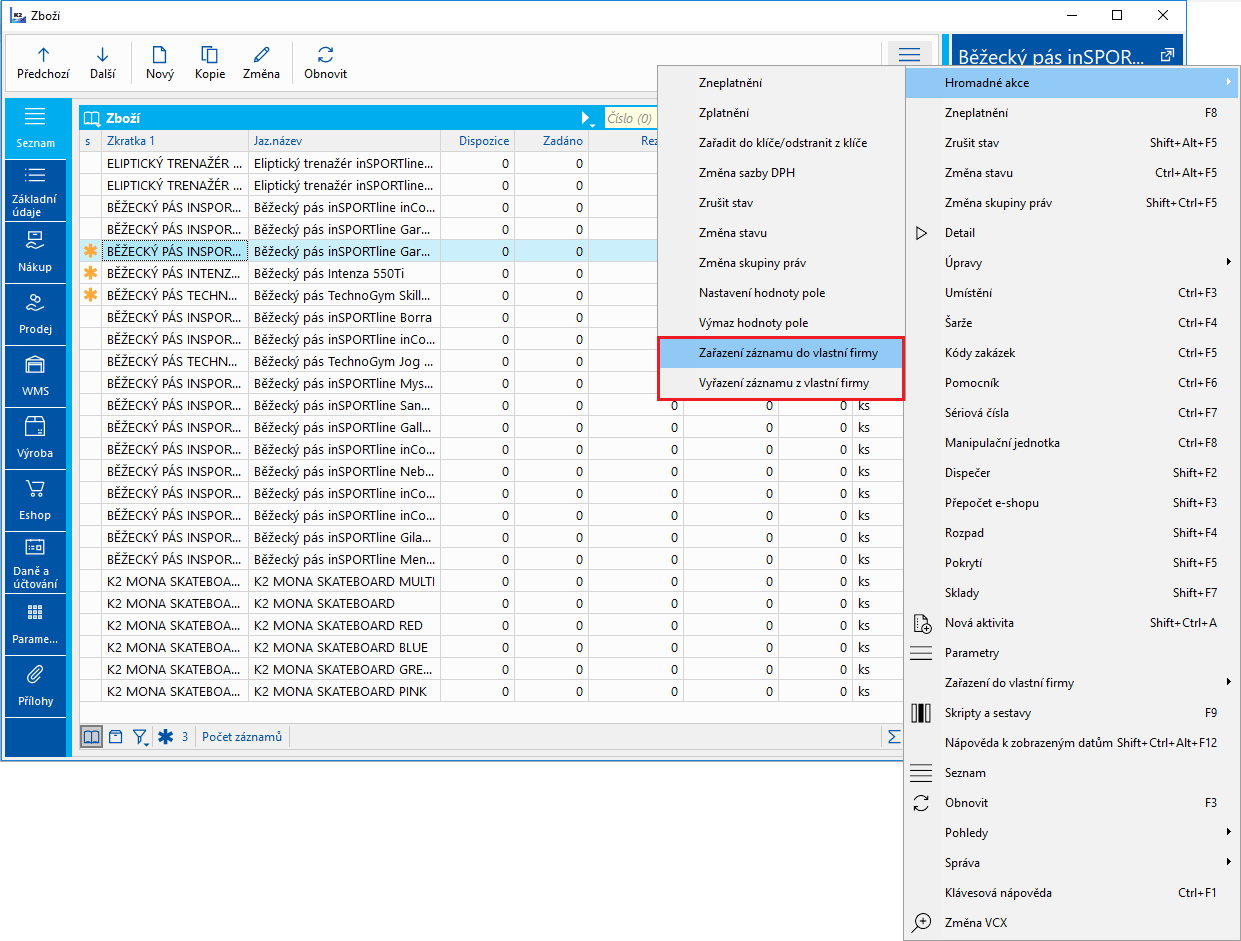Refresh list using Obnovit toolbar icon
Viewport: 1241px width, 941px height.
[325, 55]
